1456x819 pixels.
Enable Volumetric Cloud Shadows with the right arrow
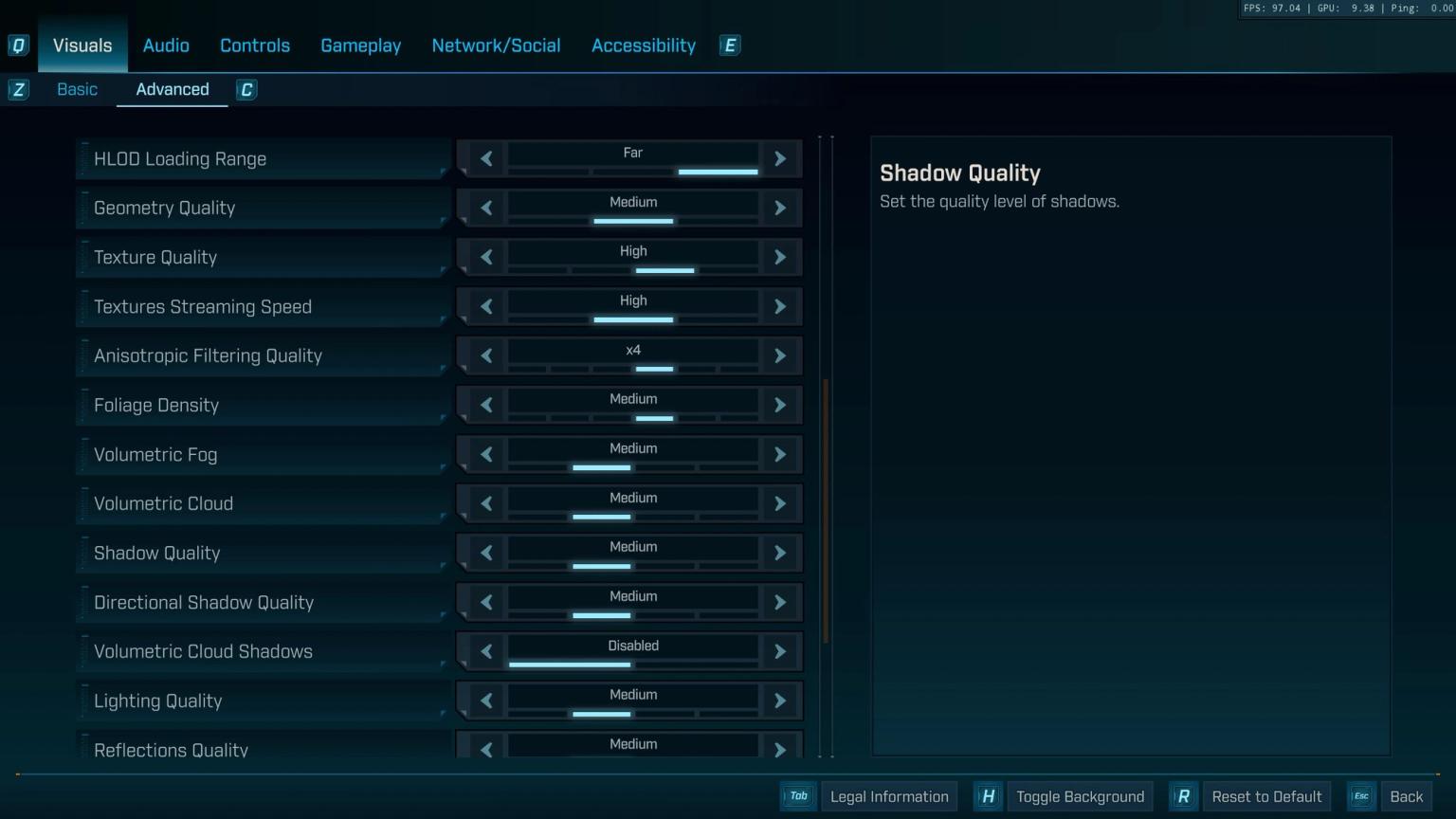(x=779, y=651)
